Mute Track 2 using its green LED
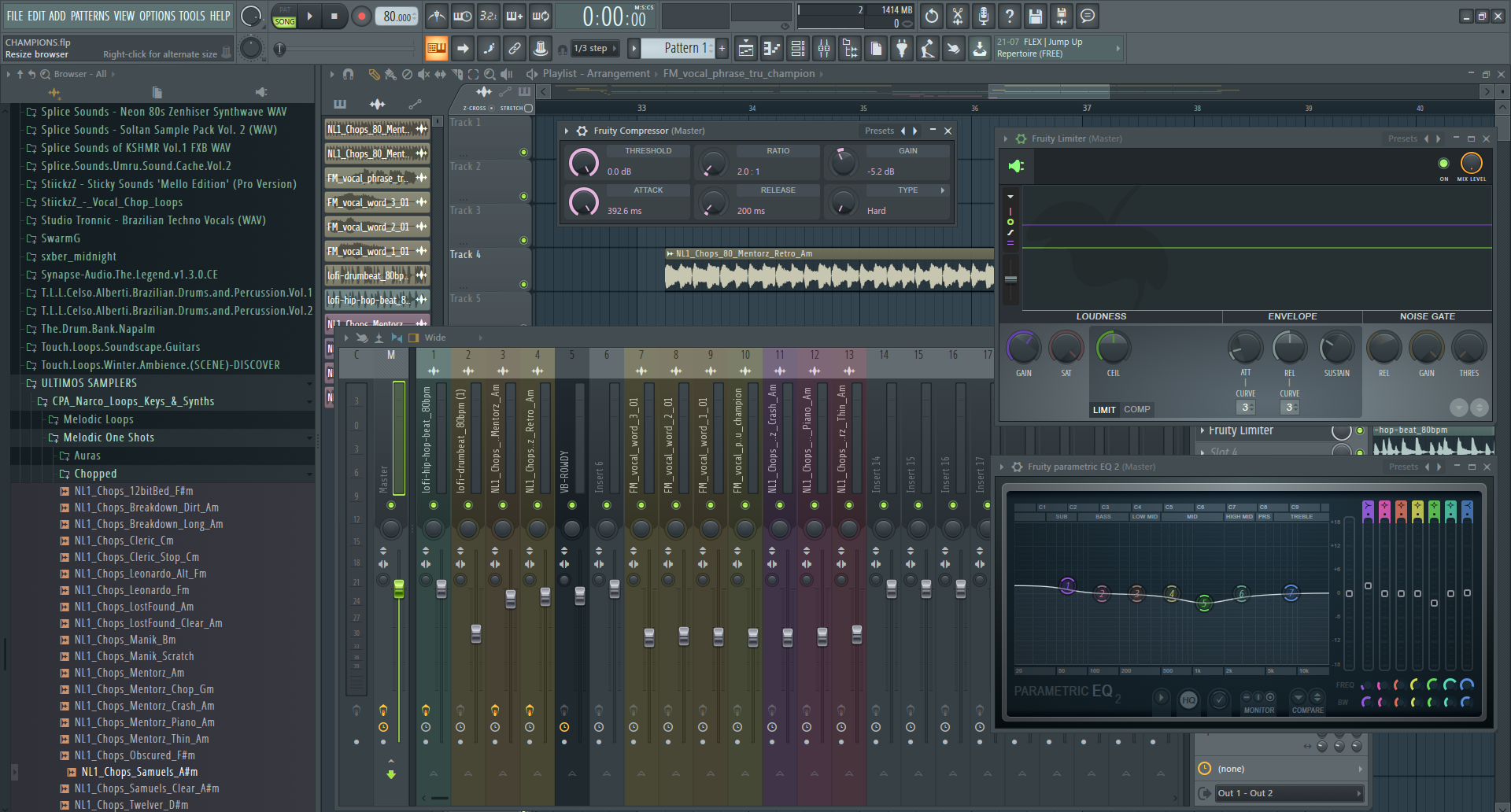The height and width of the screenshot is (812, 1511). click(523, 196)
